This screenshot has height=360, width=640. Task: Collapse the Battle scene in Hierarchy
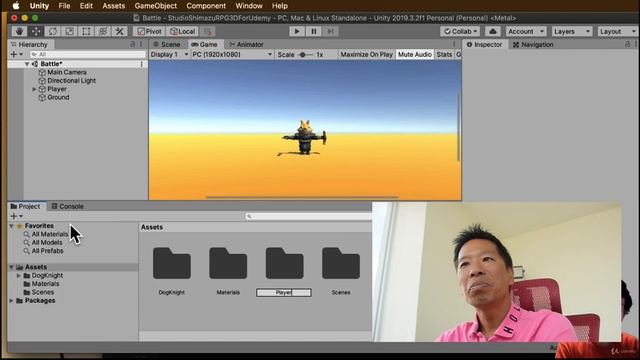[27, 64]
